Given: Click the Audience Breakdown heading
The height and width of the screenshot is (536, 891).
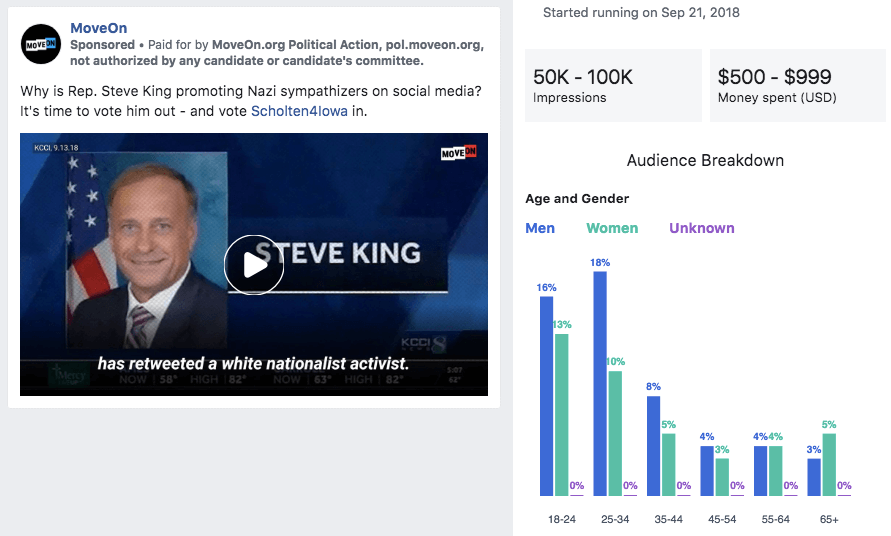Looking at the screenshot, I should coord(705,161).
